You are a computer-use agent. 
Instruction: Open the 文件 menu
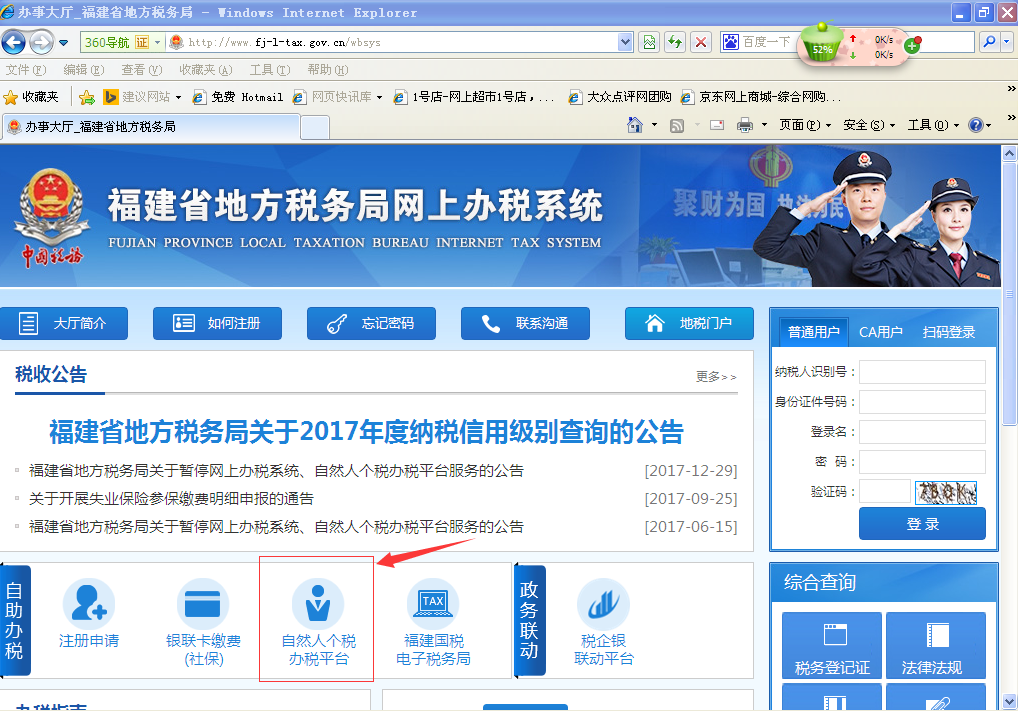(25, 69)
